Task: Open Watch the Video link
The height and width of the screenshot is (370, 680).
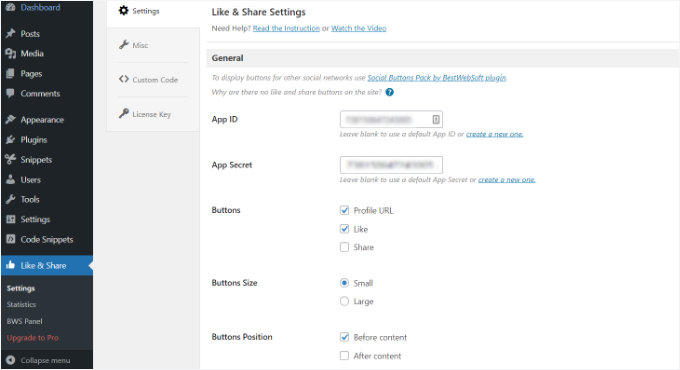Action: click(x=359, y=28)
